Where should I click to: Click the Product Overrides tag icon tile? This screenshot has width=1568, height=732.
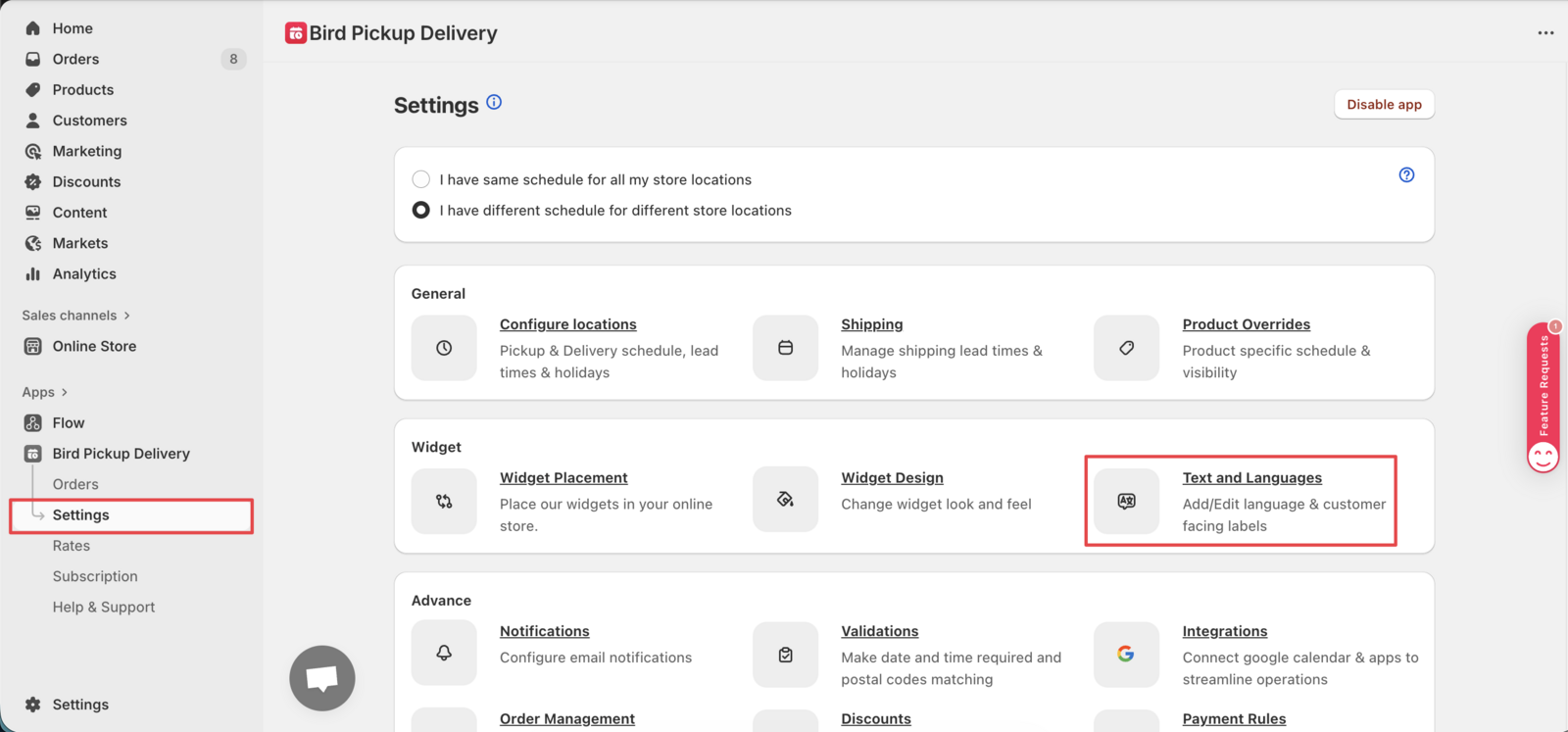(1126, 348)
